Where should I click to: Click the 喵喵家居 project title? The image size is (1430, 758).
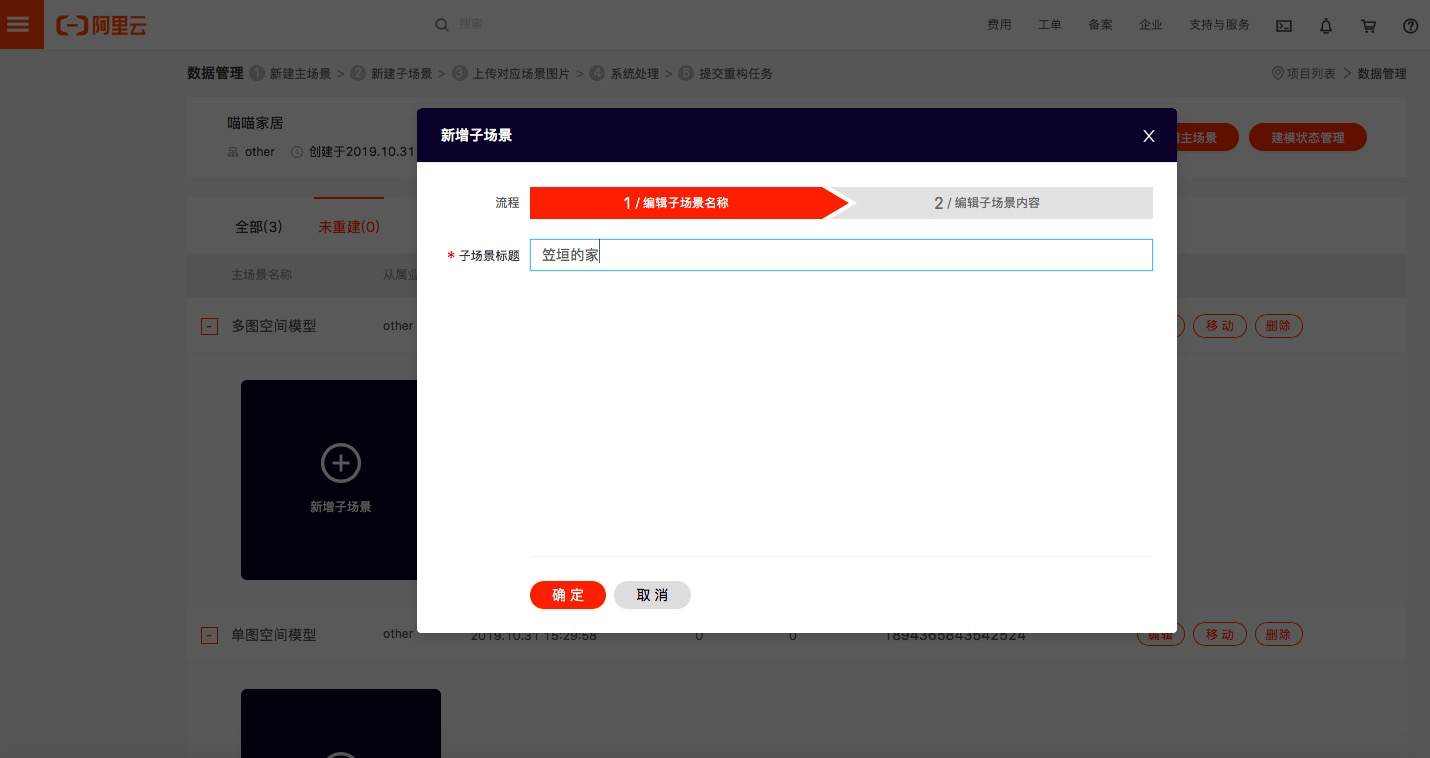255,123
